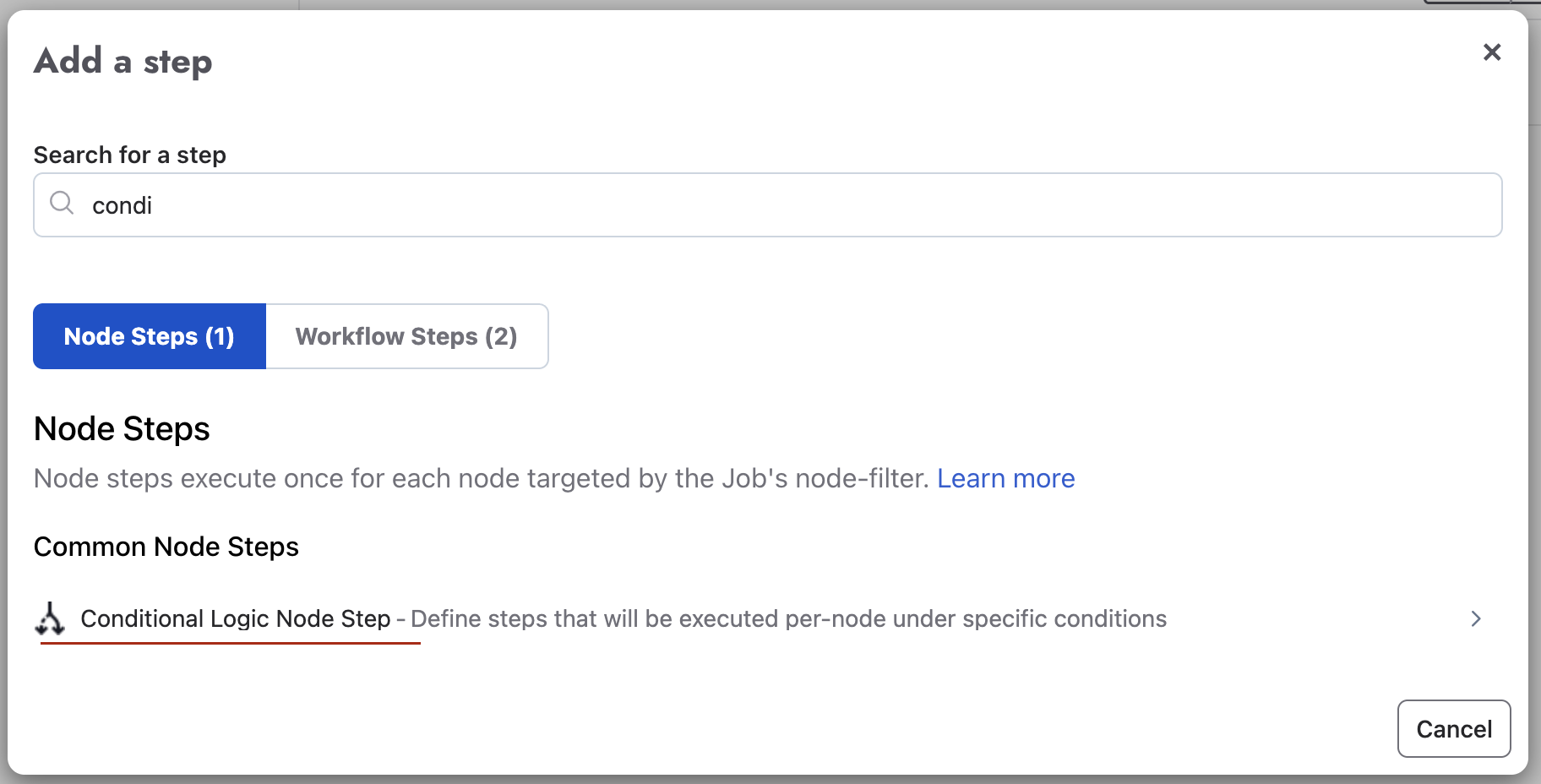The image size is (1541, 784).
Task: Click the Conditional Logic Node Step branch icon
Action: [52, 618]
